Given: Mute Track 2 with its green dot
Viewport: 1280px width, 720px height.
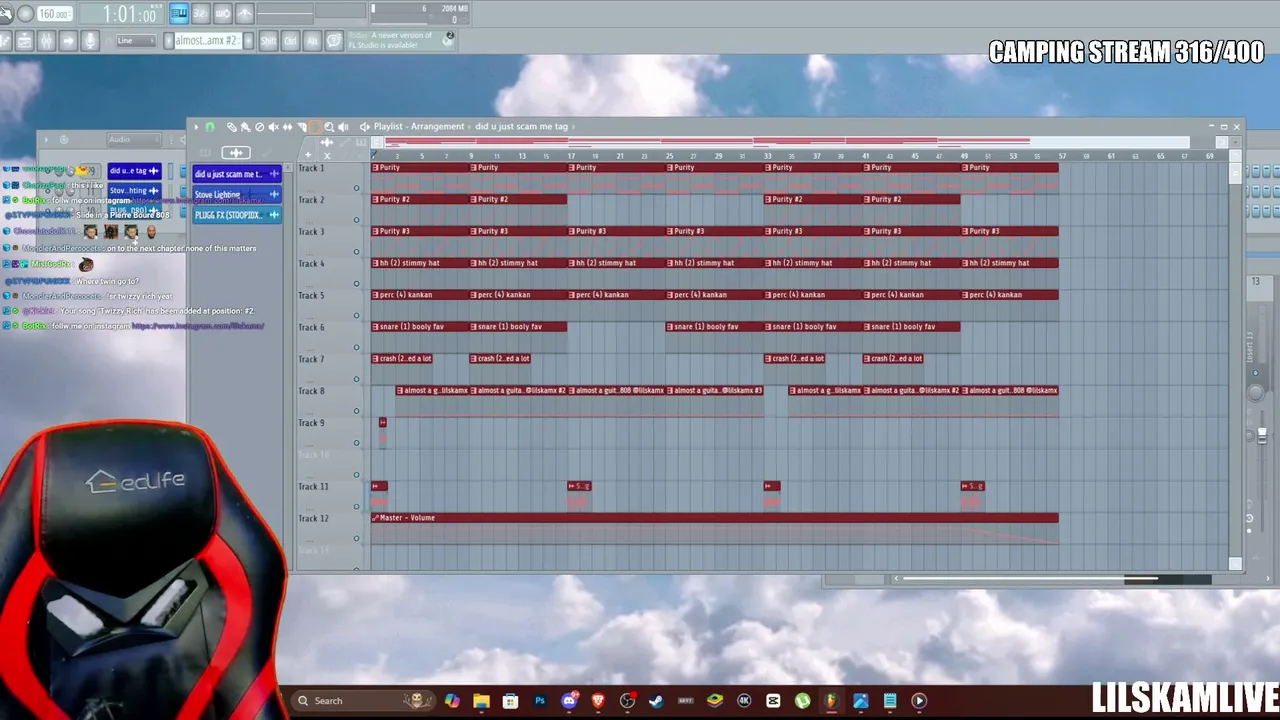Looking at the screenshot, I should 356,220.
